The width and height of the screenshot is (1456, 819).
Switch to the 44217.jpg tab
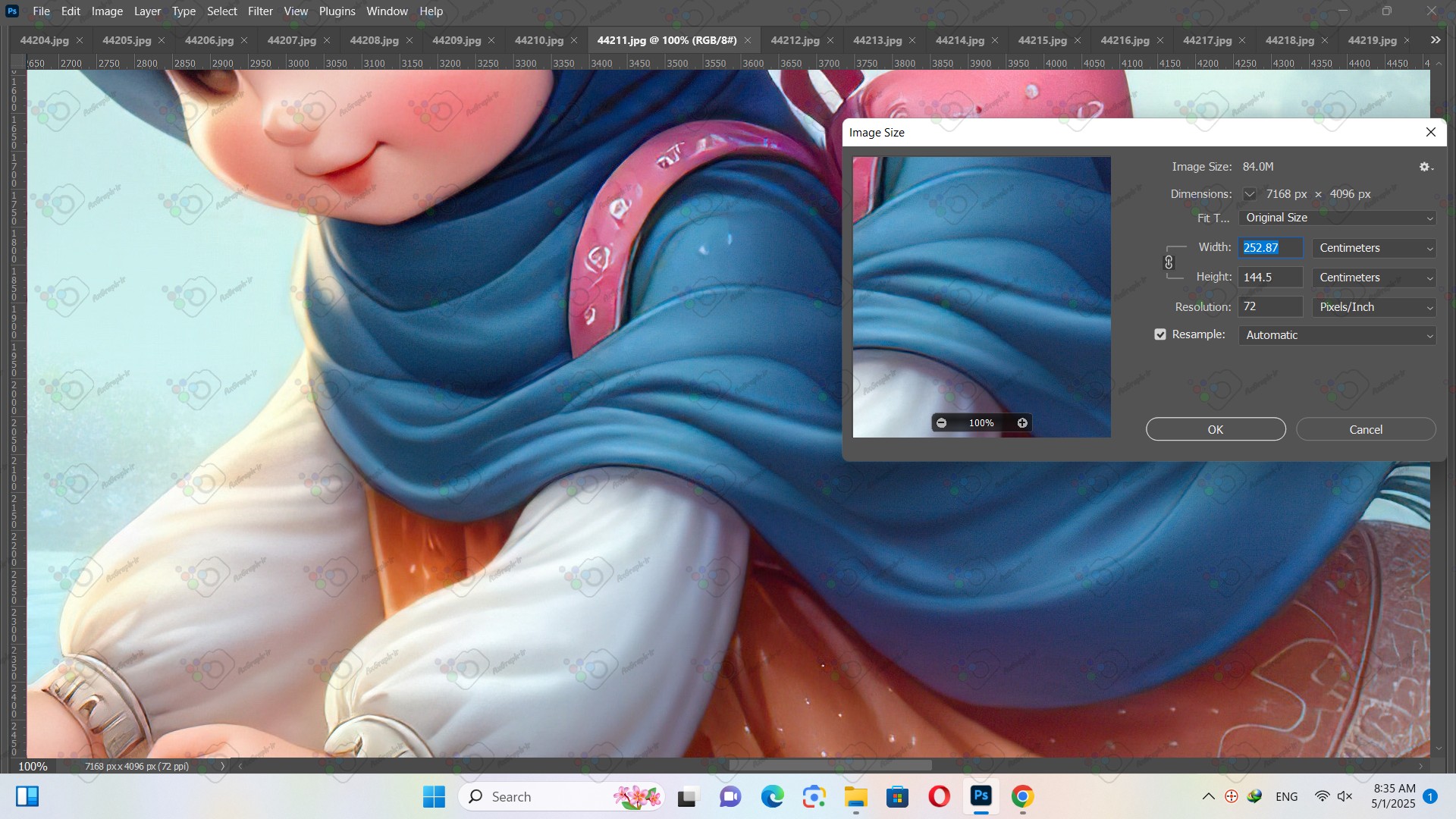[1207, 40]
